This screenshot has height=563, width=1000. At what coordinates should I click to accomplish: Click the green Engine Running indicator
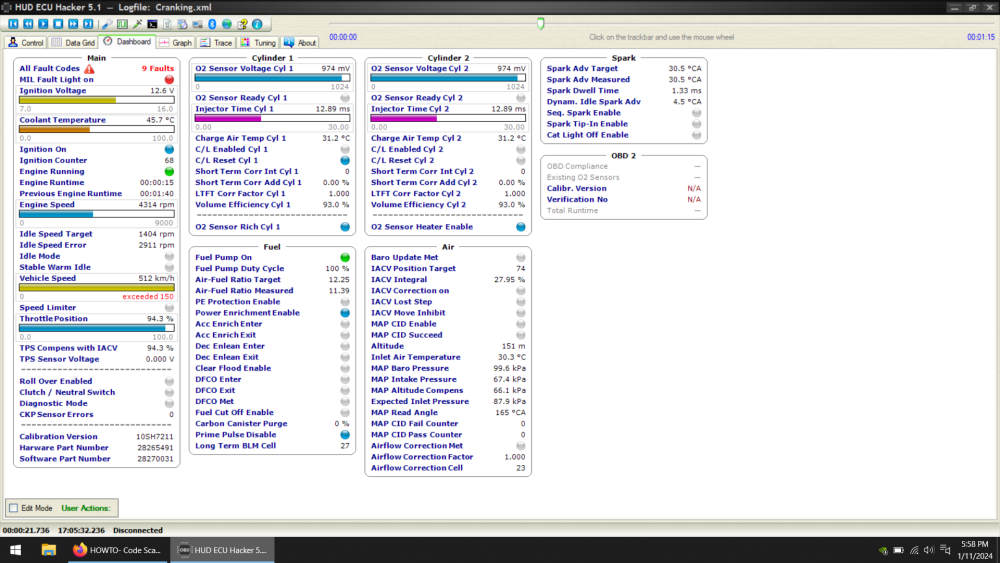pos(169,172)
